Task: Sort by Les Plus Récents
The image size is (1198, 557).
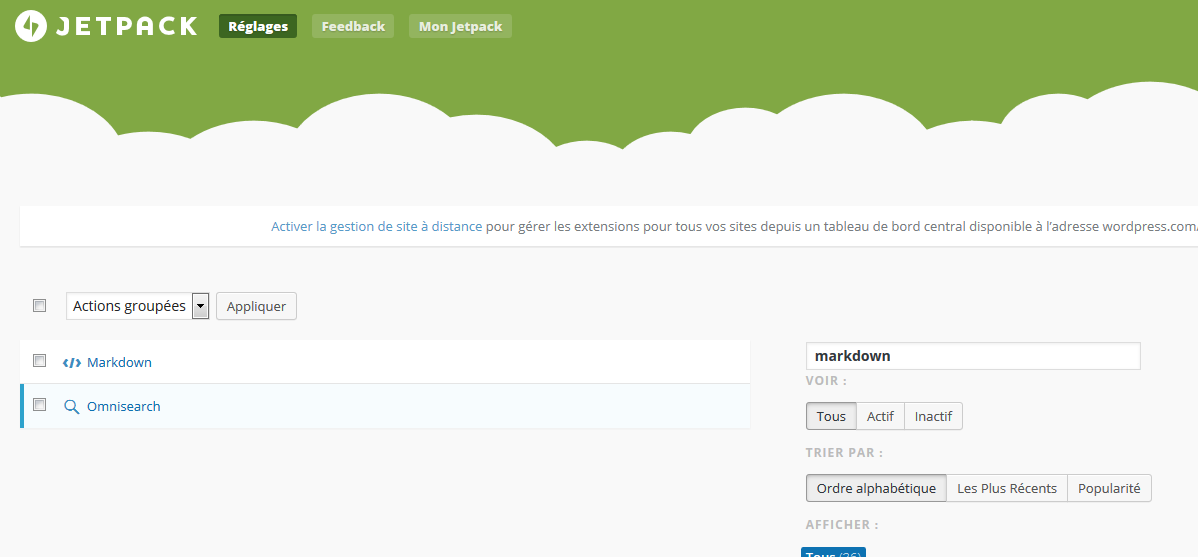Action: pyautogui.click(x=1007, y=488)
